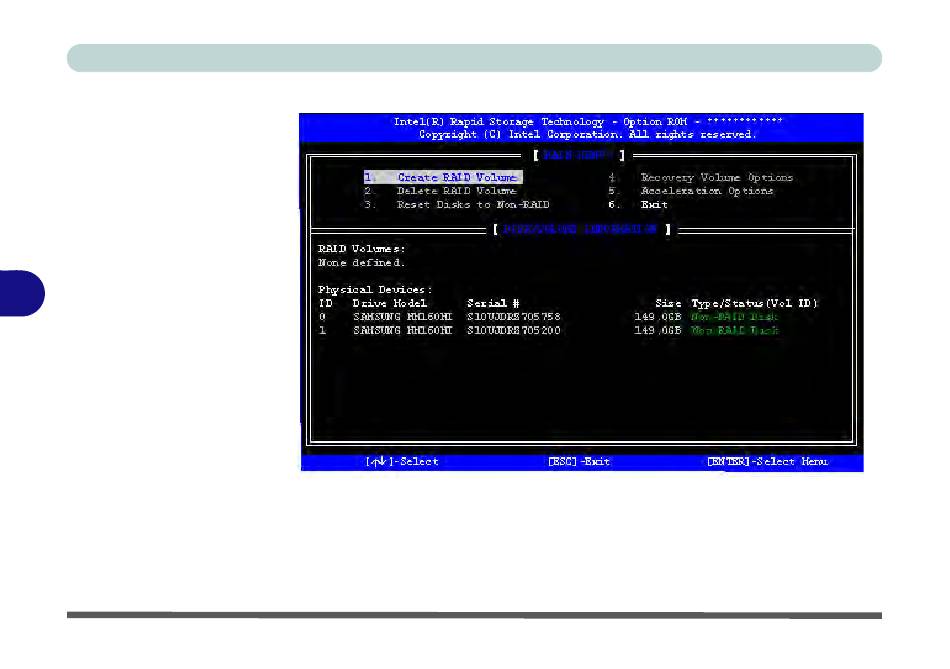Click the [ENTER]-Select Menu footer hint
Image resolution: width=950 pixels, height=669 pixels.
pos(768,462)
